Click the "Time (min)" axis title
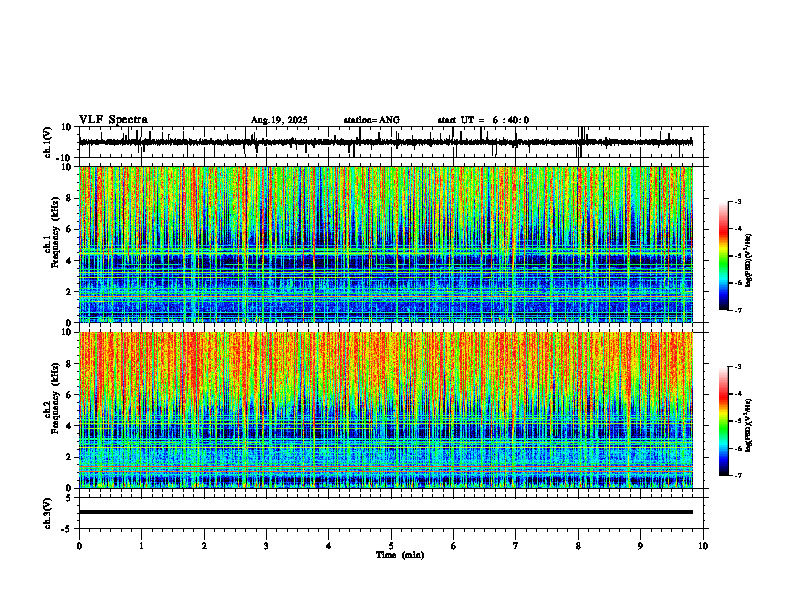 tap(400, 555)
